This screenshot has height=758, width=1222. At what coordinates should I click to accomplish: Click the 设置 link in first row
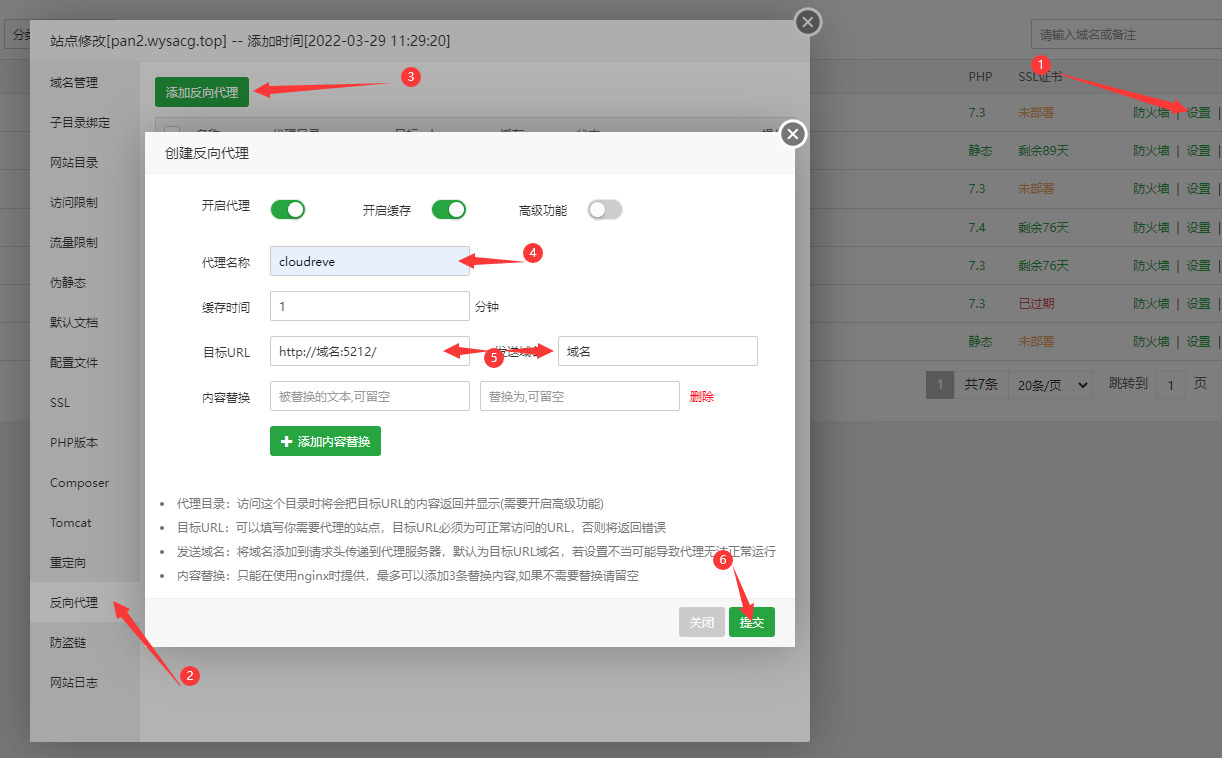[x=1199, y=112]
